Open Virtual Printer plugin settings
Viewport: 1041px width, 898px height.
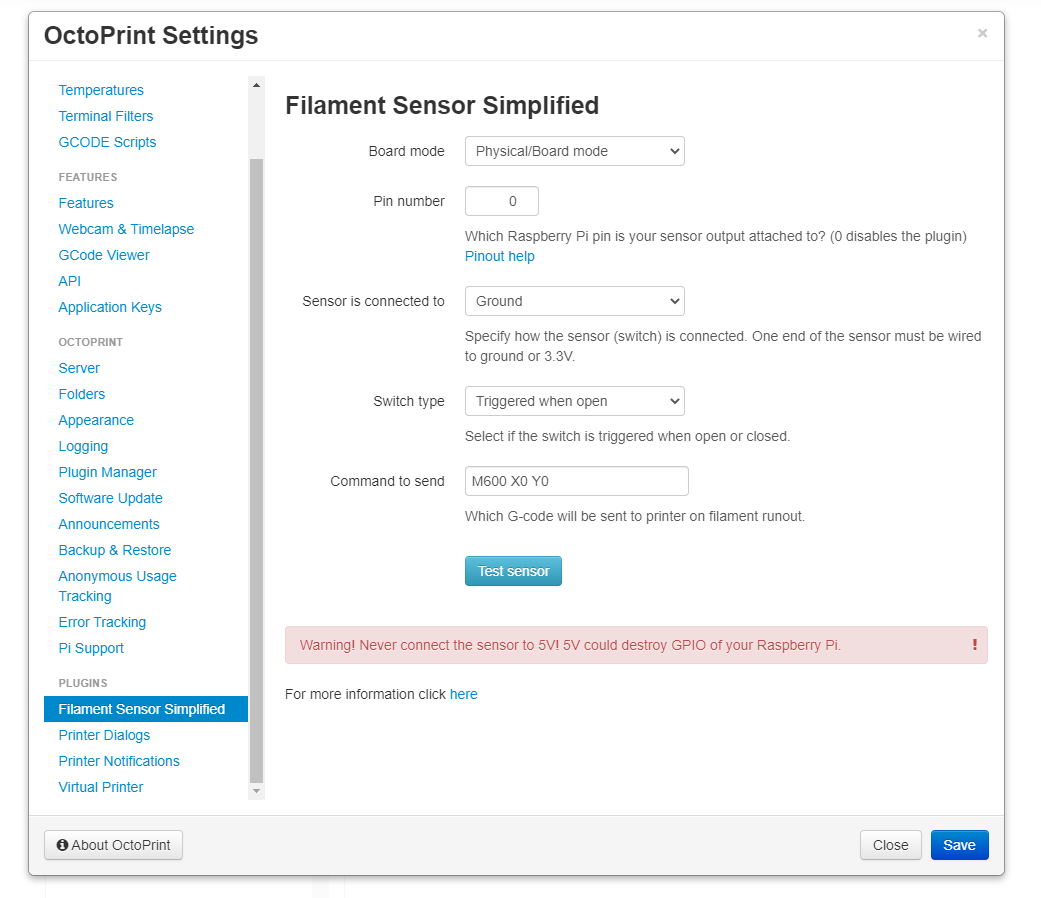click(101, 787)
